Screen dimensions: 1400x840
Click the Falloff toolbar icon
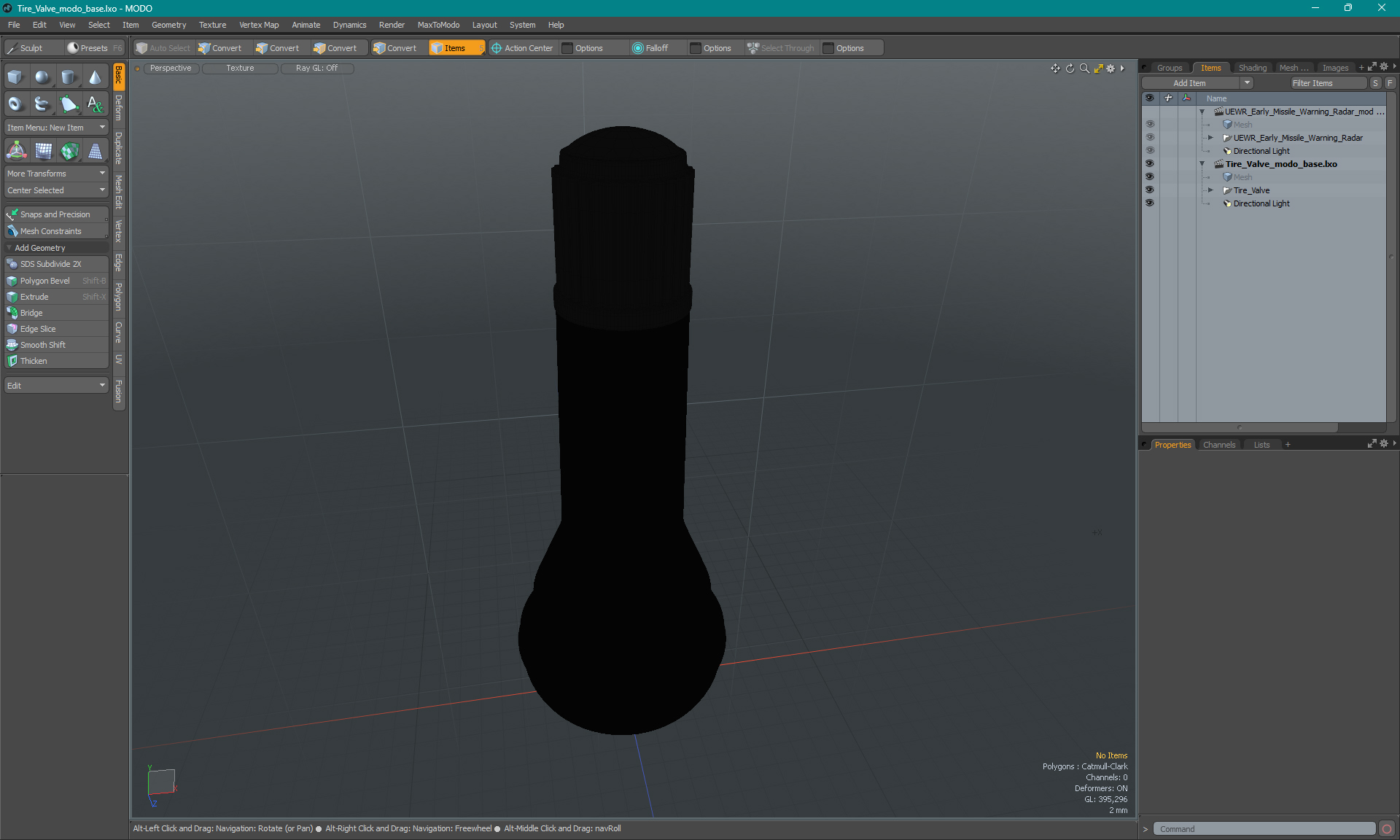(638, 48)
